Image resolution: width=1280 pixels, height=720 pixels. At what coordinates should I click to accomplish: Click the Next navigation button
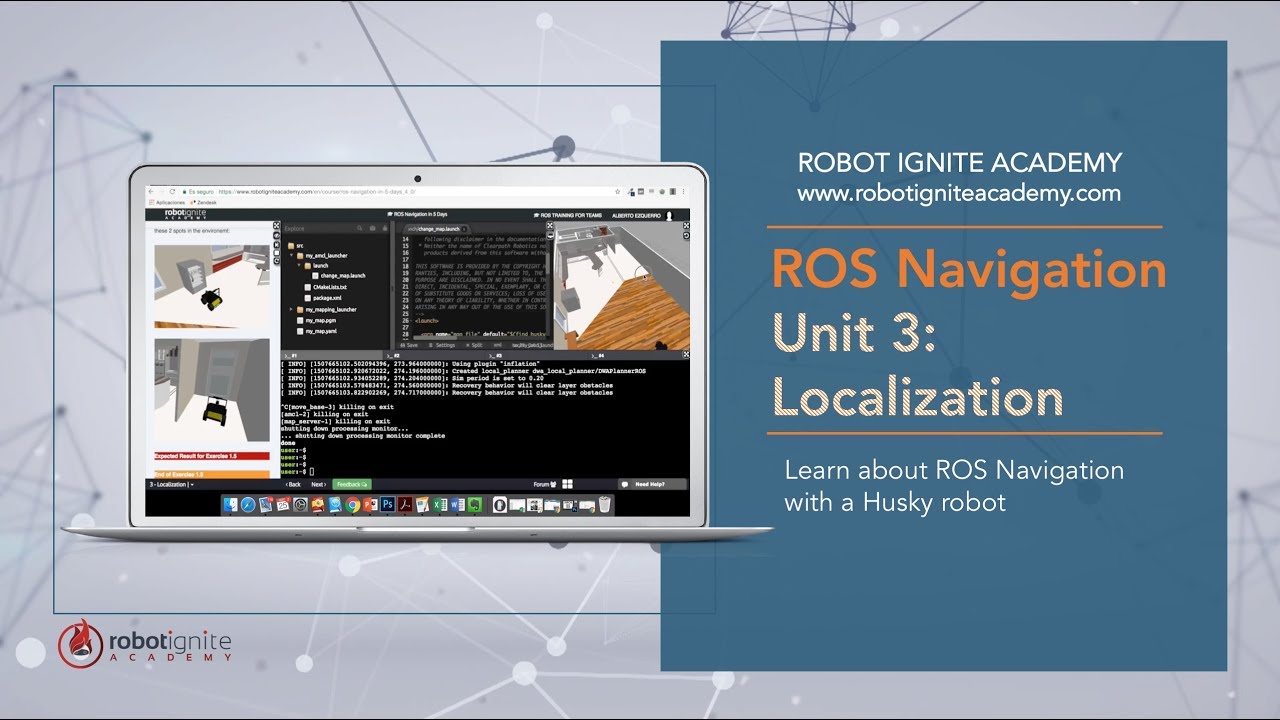318,484
